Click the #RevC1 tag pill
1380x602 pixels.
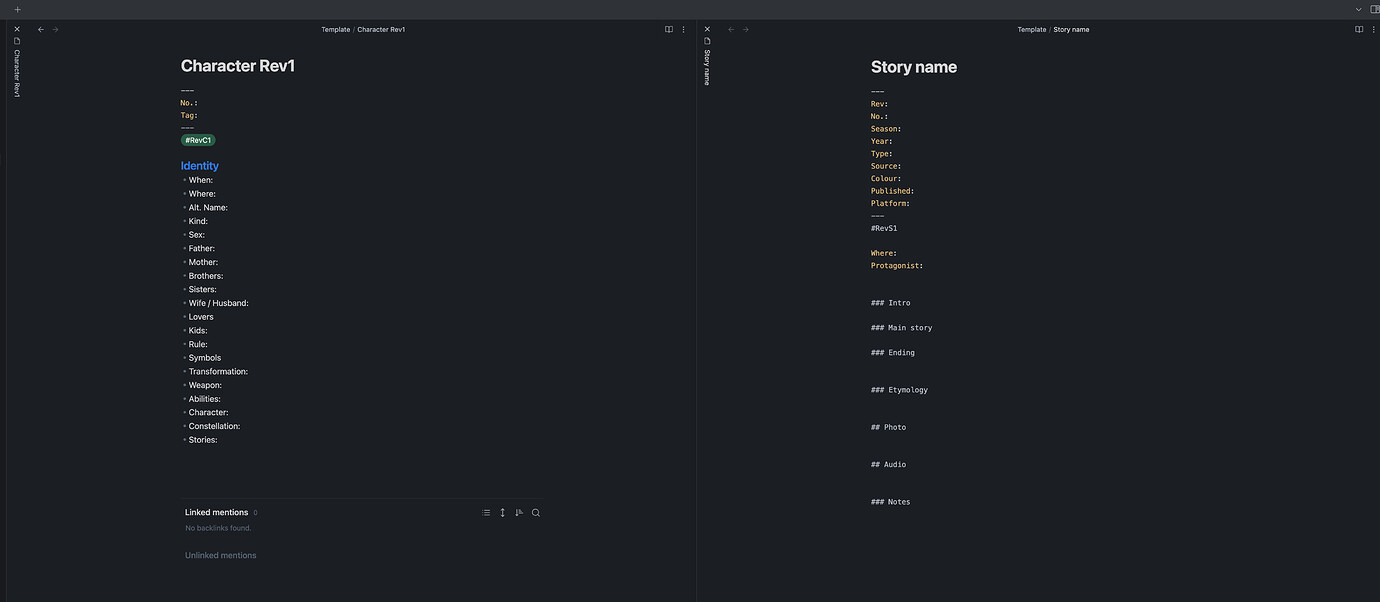198,140
